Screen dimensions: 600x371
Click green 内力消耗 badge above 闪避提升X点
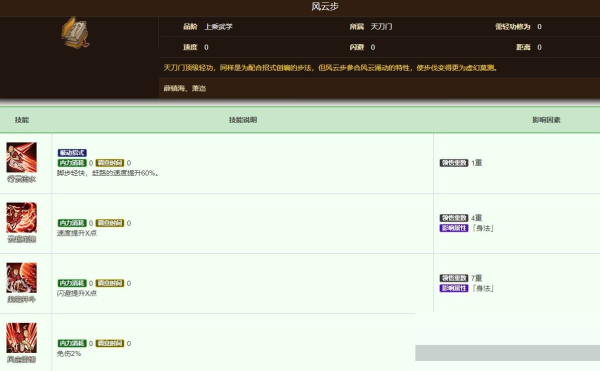coord(72,283)
